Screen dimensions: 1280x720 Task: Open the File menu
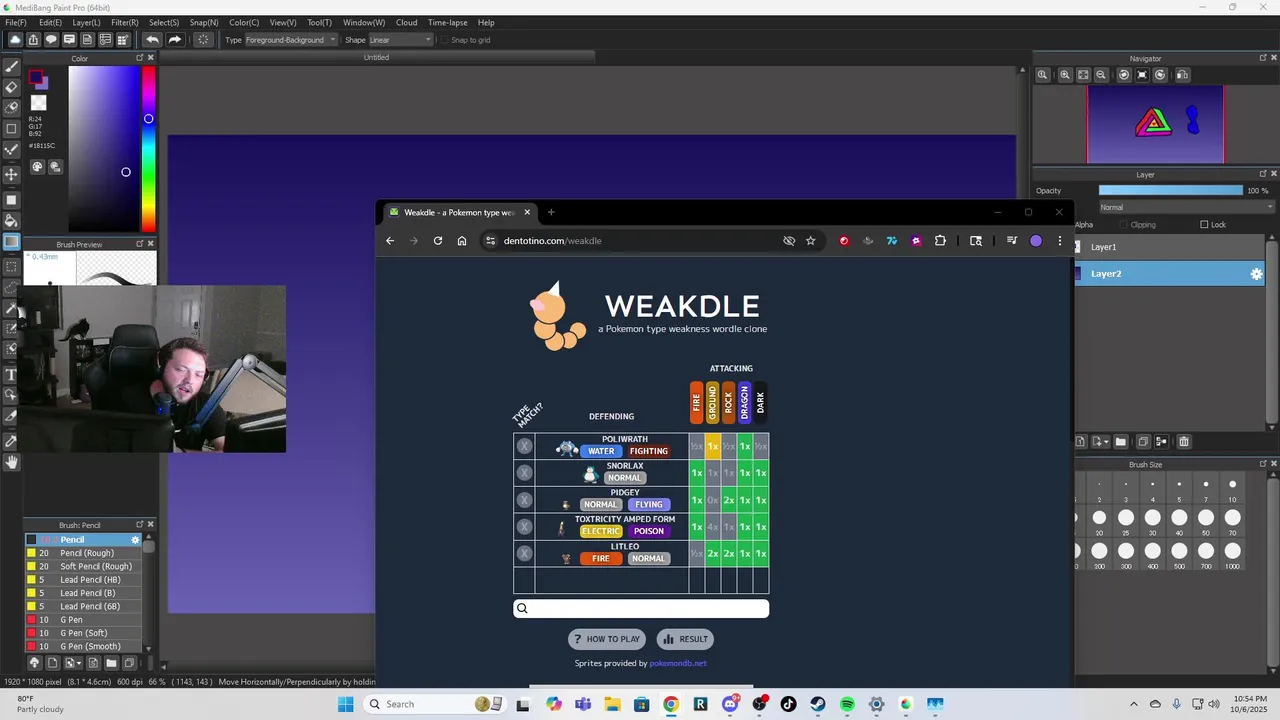(x=16, y=22)
